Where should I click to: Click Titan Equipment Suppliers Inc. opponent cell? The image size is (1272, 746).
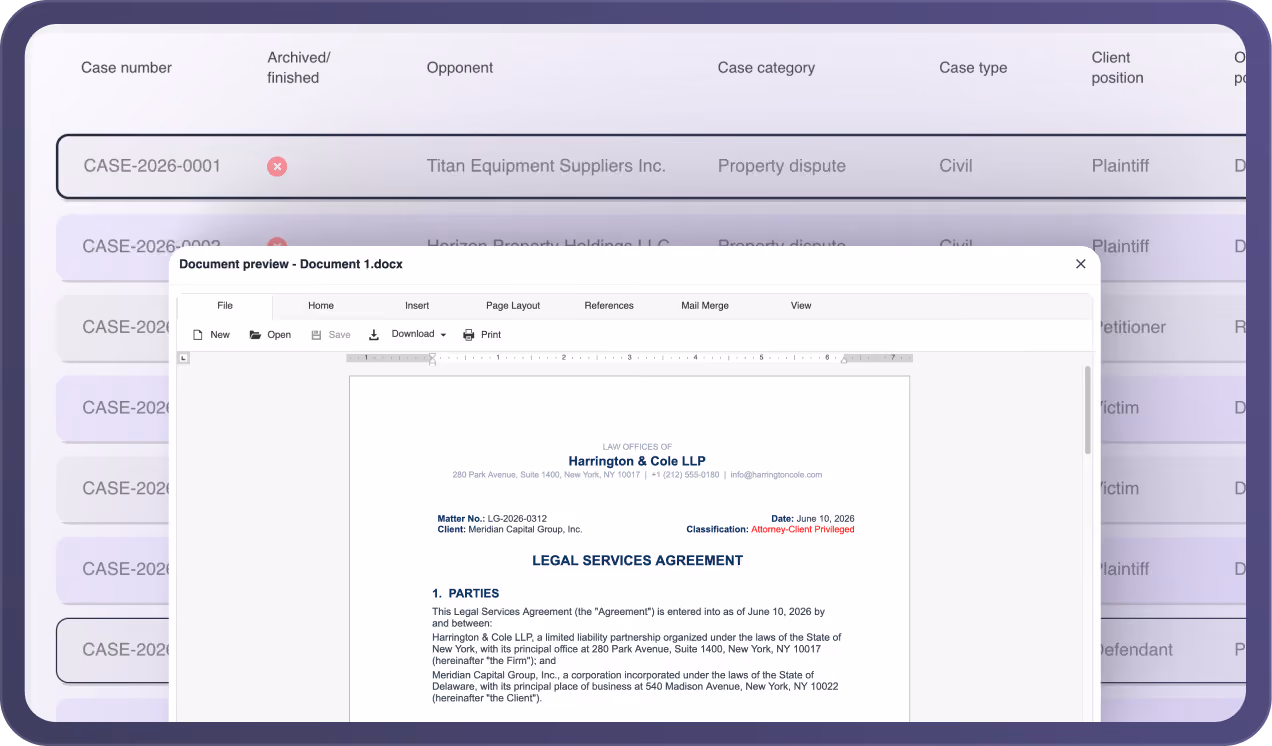click(x=546, y=166)
